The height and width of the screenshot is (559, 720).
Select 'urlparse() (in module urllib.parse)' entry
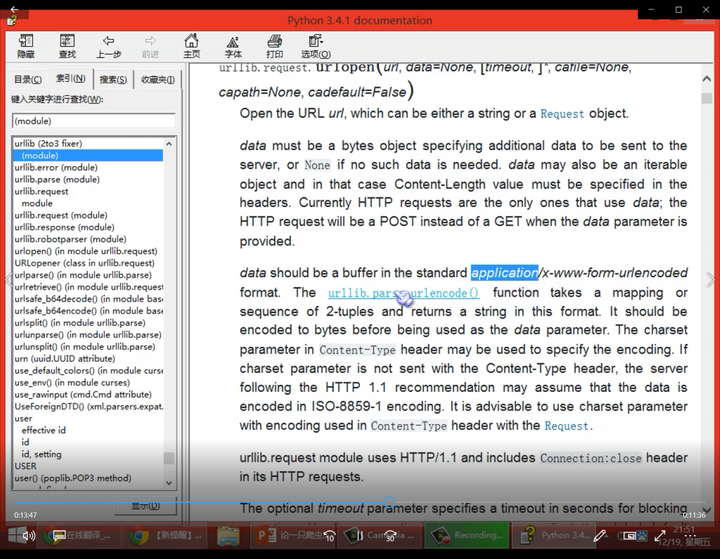(83, 275)
